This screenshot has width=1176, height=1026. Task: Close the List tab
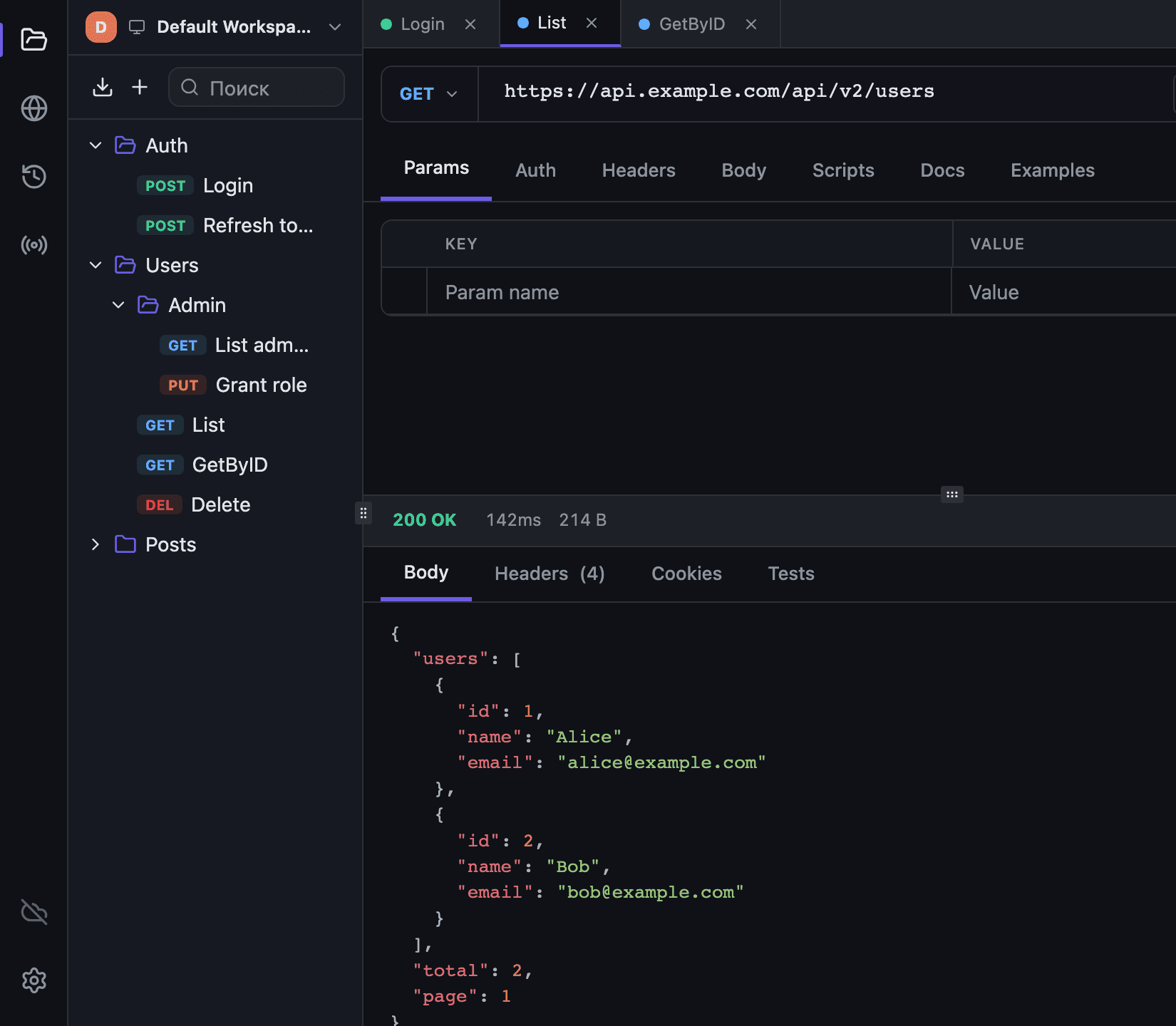click(x=592, y=23)
